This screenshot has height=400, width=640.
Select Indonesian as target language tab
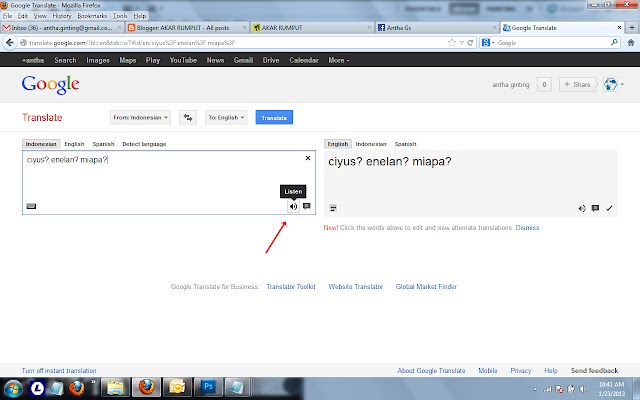pos(371,144)
